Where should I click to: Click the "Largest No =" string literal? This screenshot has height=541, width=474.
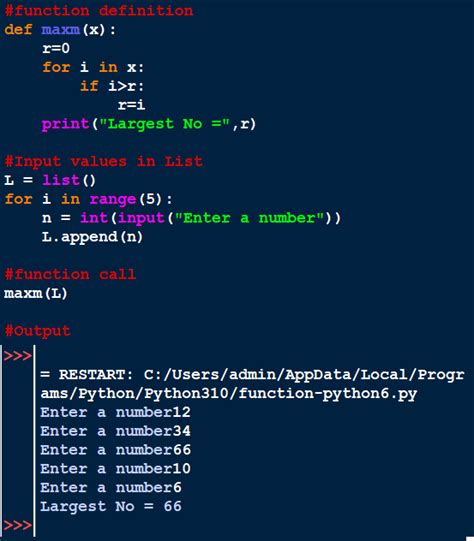pyautogui.click(x=165, y=124)
